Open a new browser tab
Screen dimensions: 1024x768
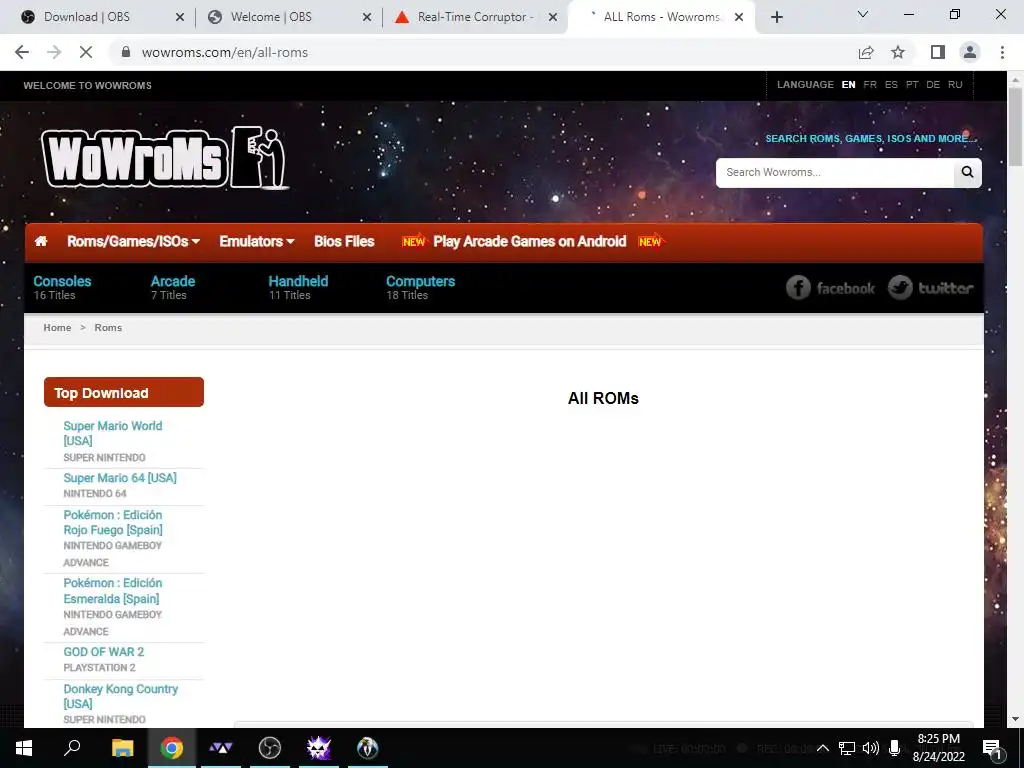pos(776,17)
